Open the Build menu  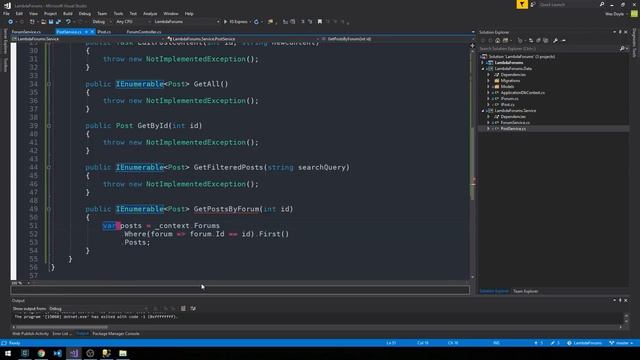point(68,13)
